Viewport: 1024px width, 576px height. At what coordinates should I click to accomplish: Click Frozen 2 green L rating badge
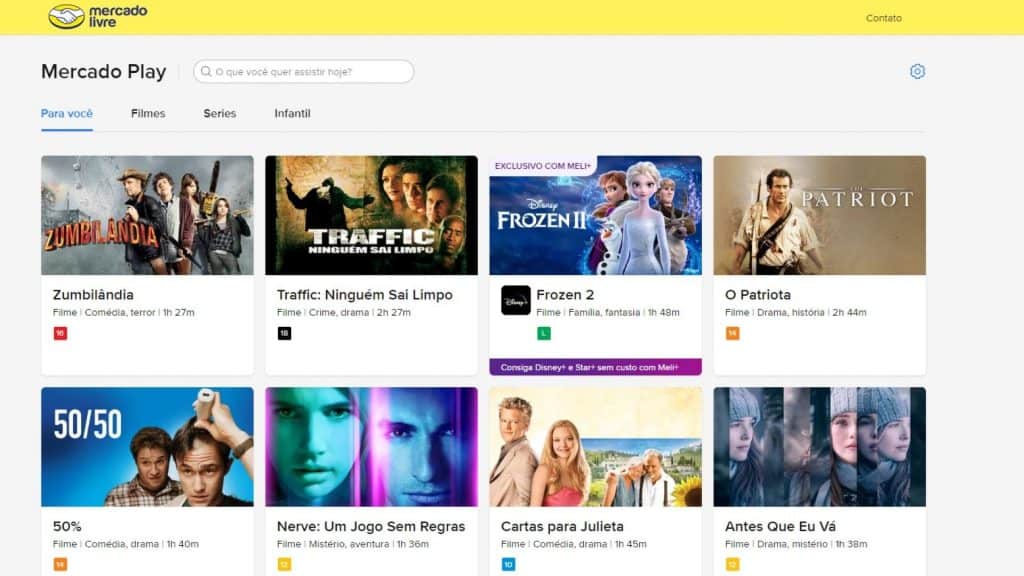coord(543,334)
